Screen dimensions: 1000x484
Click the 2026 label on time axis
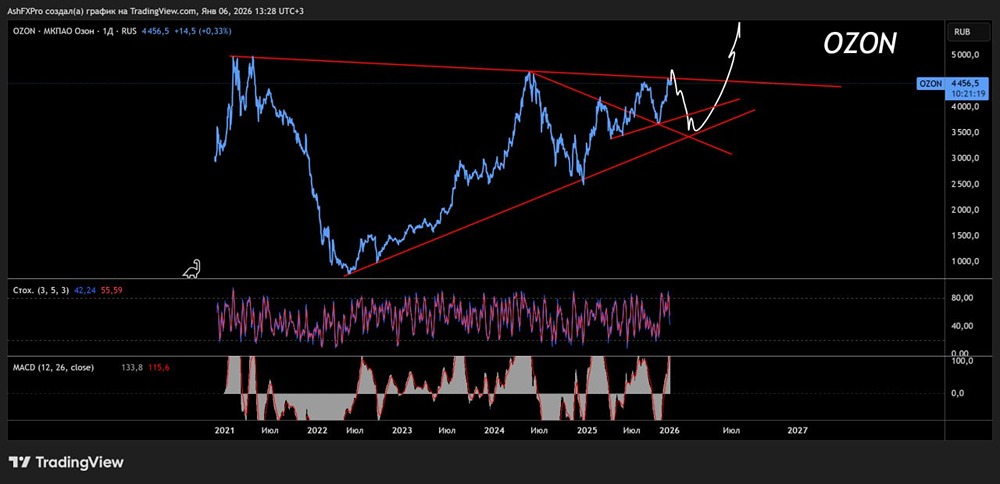670,430
